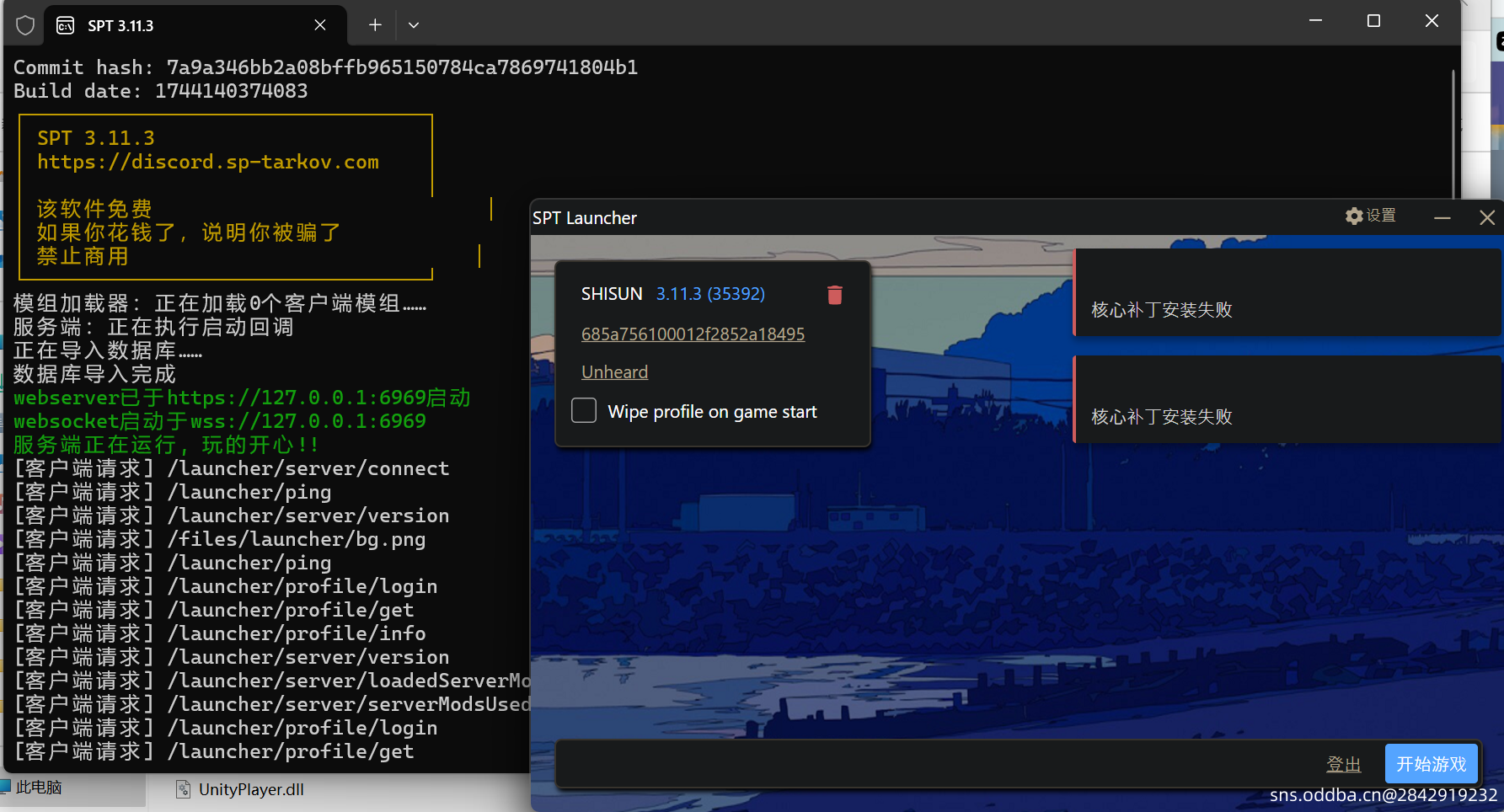Click the websocket wss://127.0.0.1:6969 line
The width and height of the screenshot is (1504, 812).
220,421
